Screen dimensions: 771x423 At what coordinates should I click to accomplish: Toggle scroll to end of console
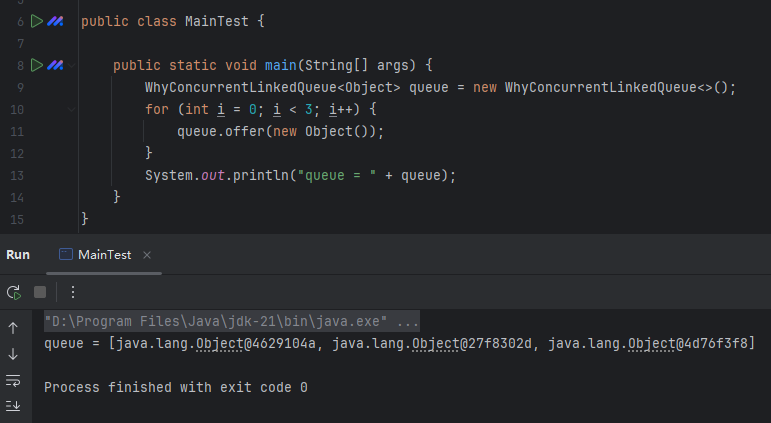click(13, 405)
